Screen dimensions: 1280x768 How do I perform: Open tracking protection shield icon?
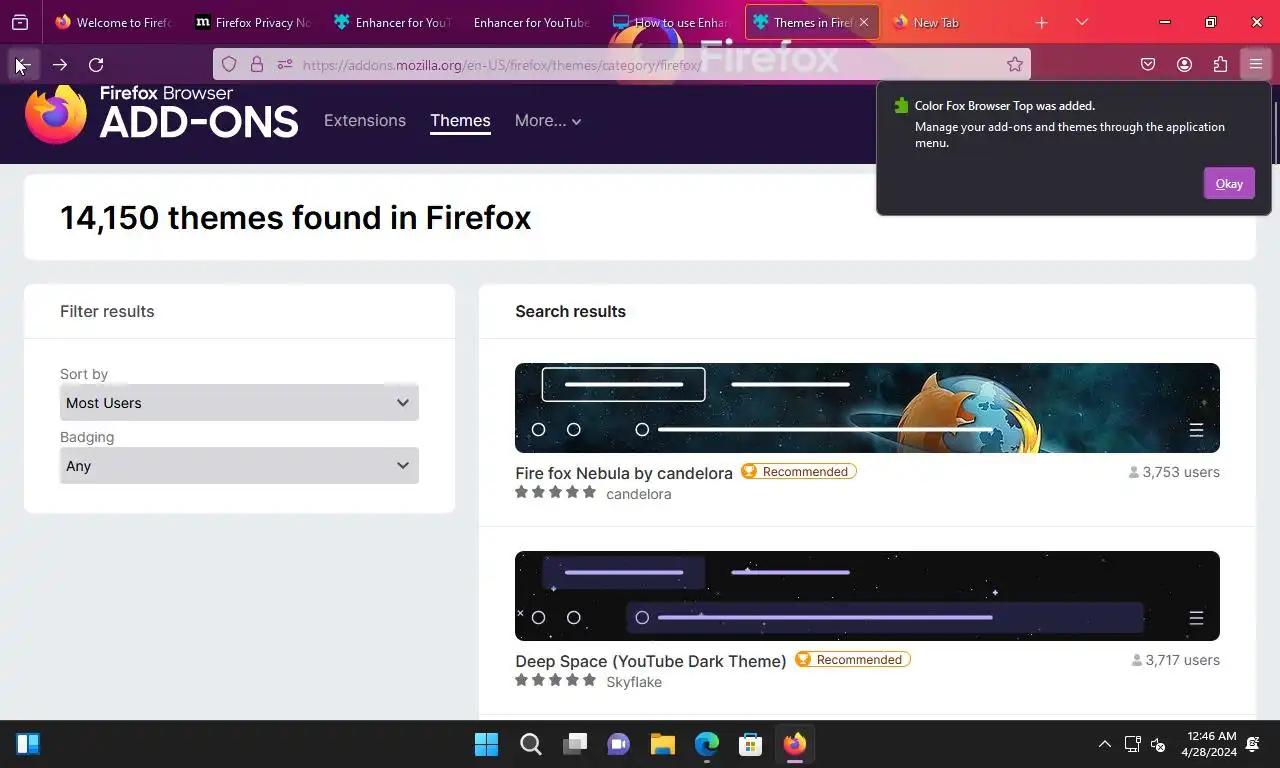coord(229,65)
